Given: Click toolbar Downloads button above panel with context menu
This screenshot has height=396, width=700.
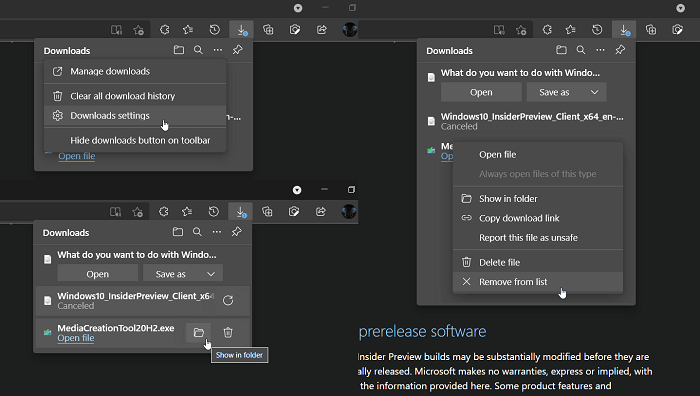Looking at the screenshot, I should point(624,30).
